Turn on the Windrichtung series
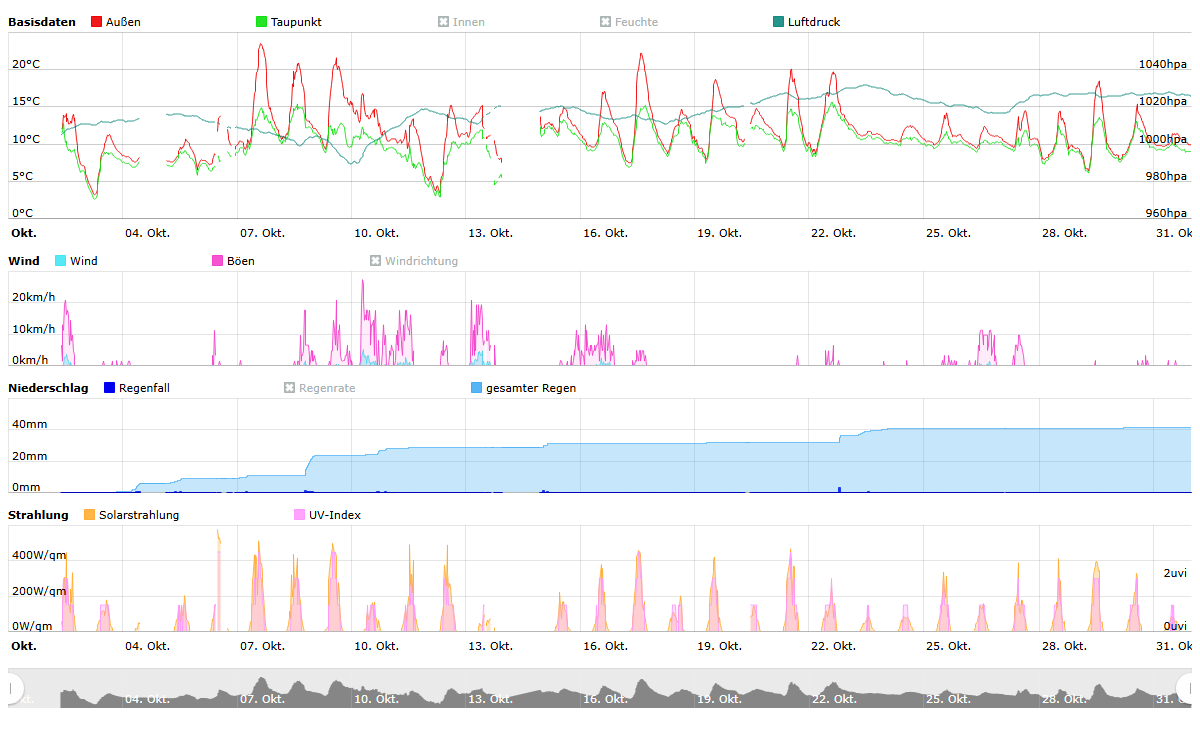1200x750 pixels. pyautogui.click(x=413, y=261)
